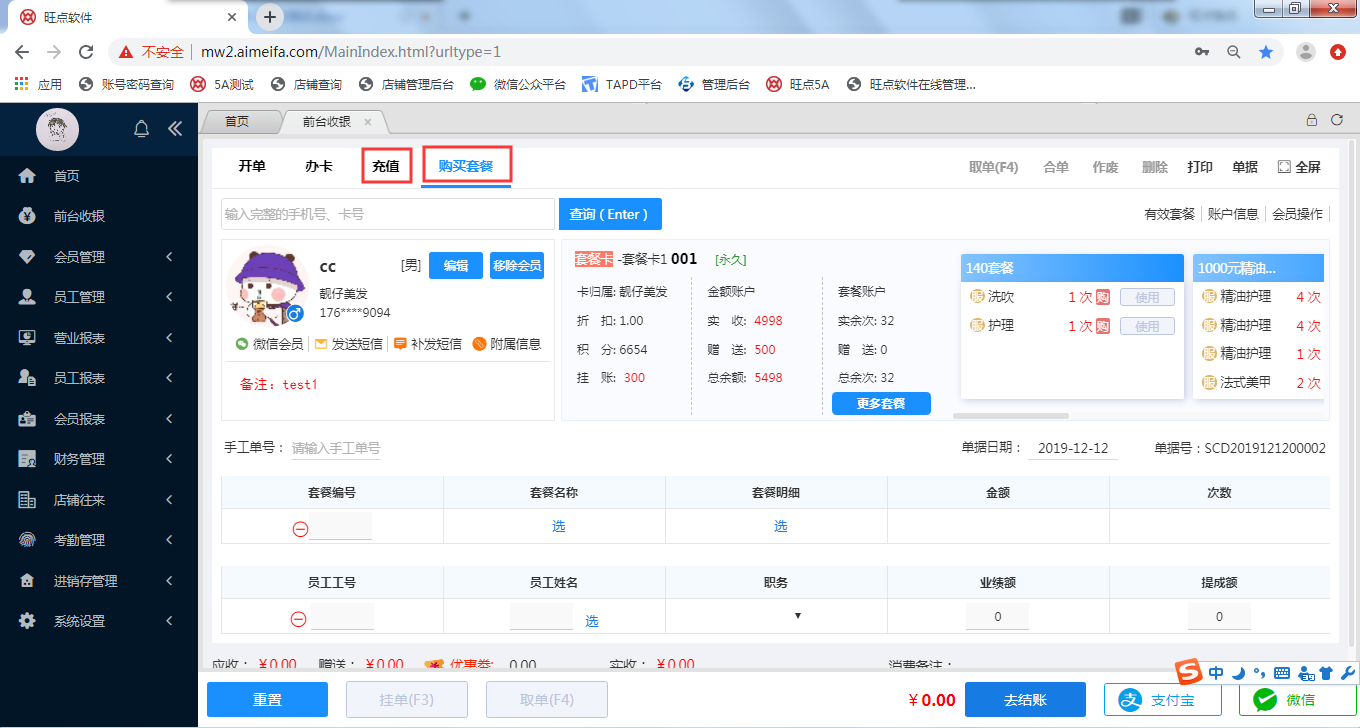Open the 账户信息 link
1360x728 pixels.
1233,214
